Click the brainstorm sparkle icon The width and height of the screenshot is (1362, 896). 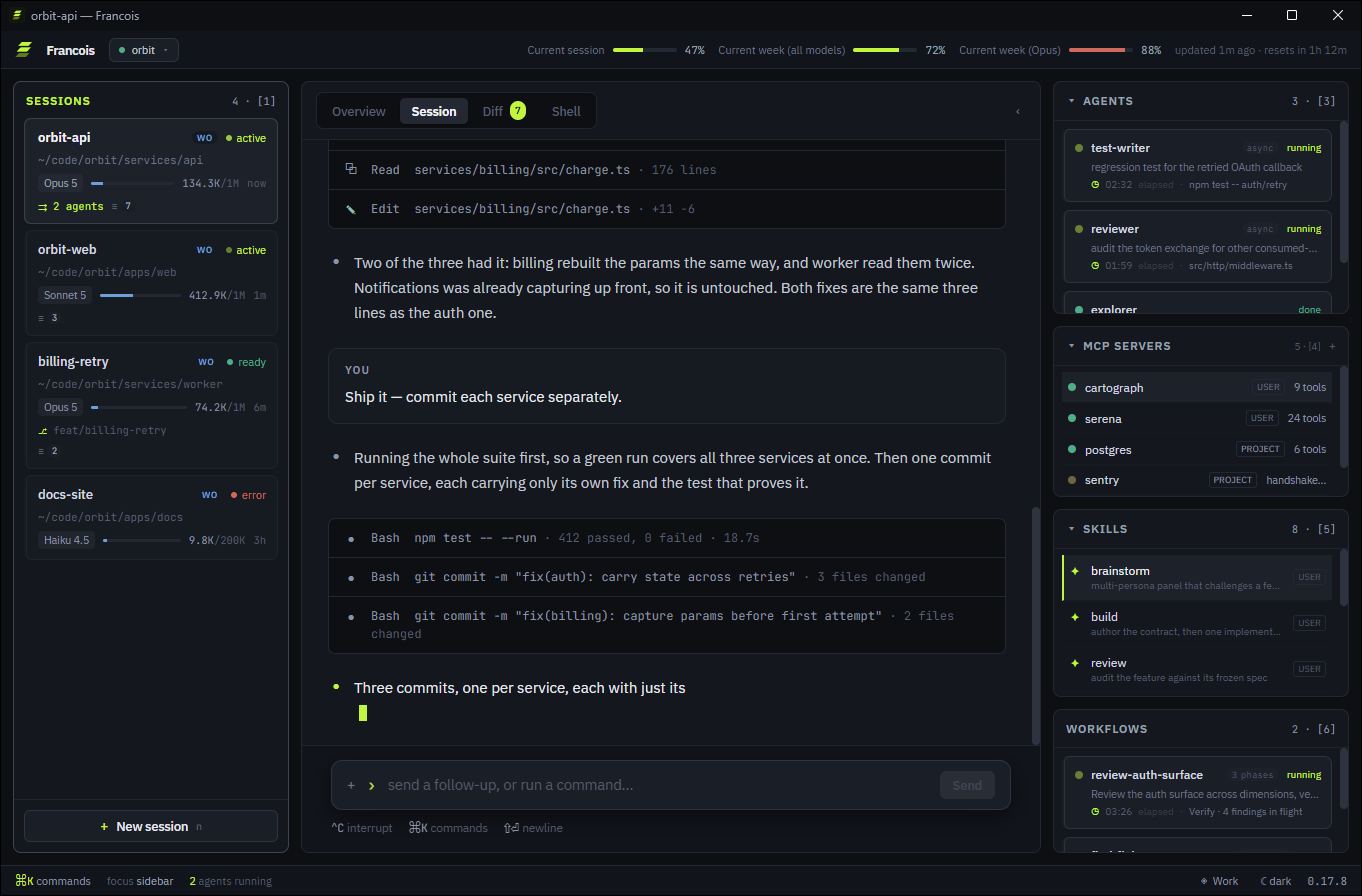point(1075,571)
